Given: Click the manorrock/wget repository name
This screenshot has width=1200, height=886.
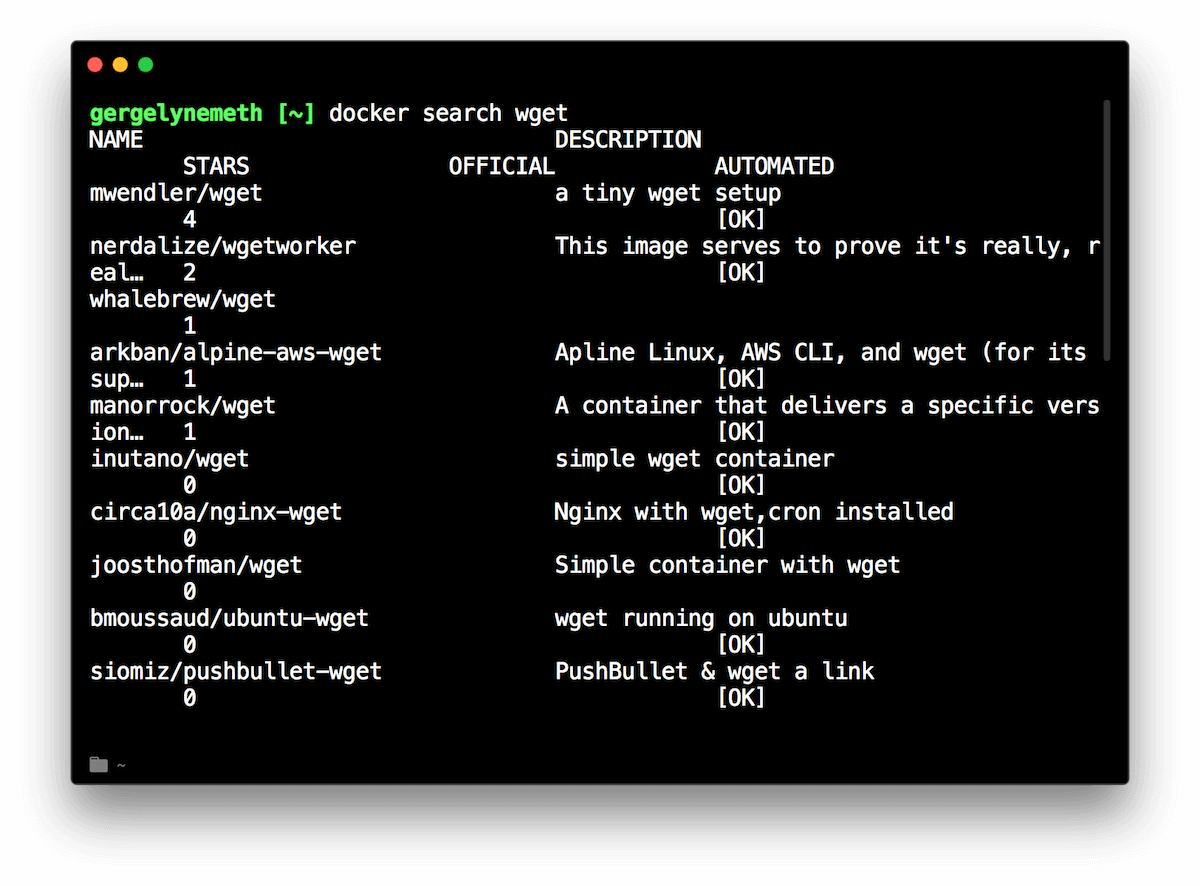Looking at the screenshot, I should (182, 405).
